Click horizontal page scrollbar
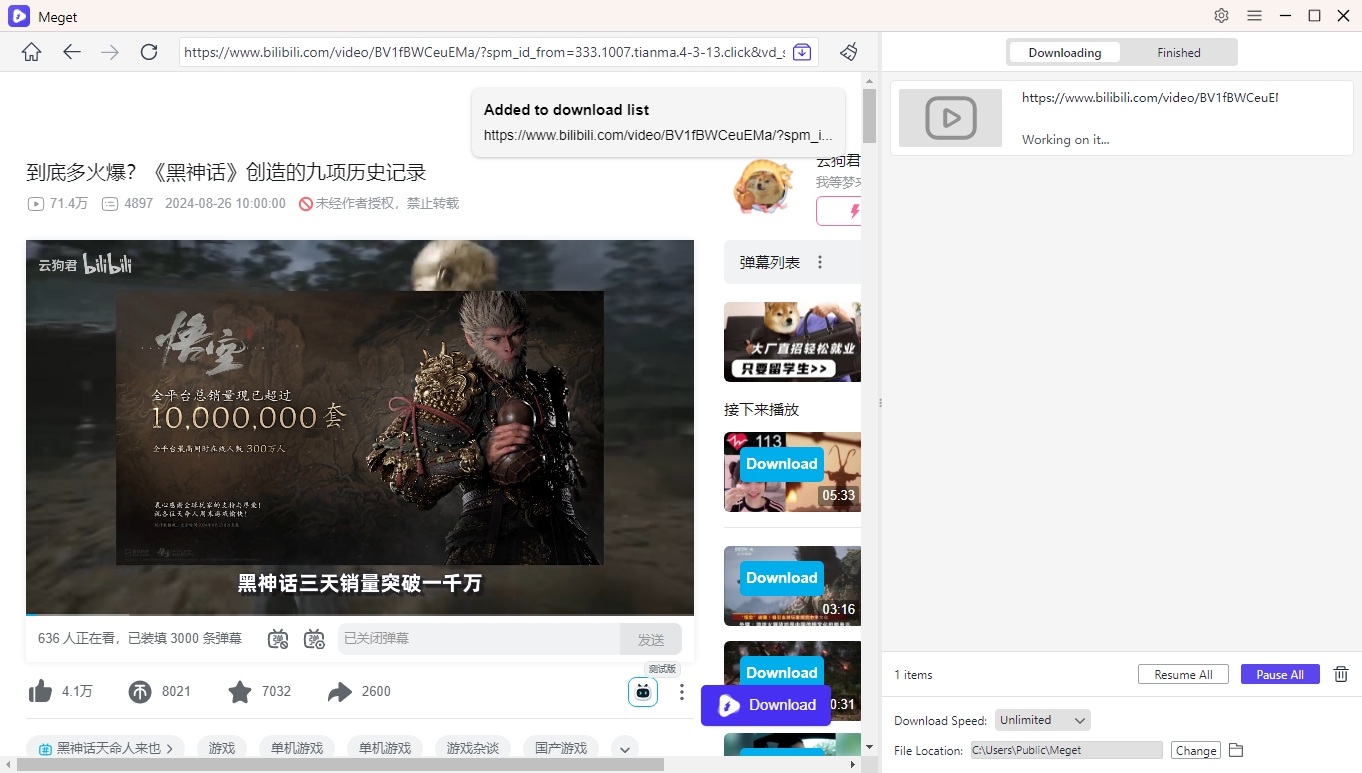The image size is (1362, 773). (340, 764)
